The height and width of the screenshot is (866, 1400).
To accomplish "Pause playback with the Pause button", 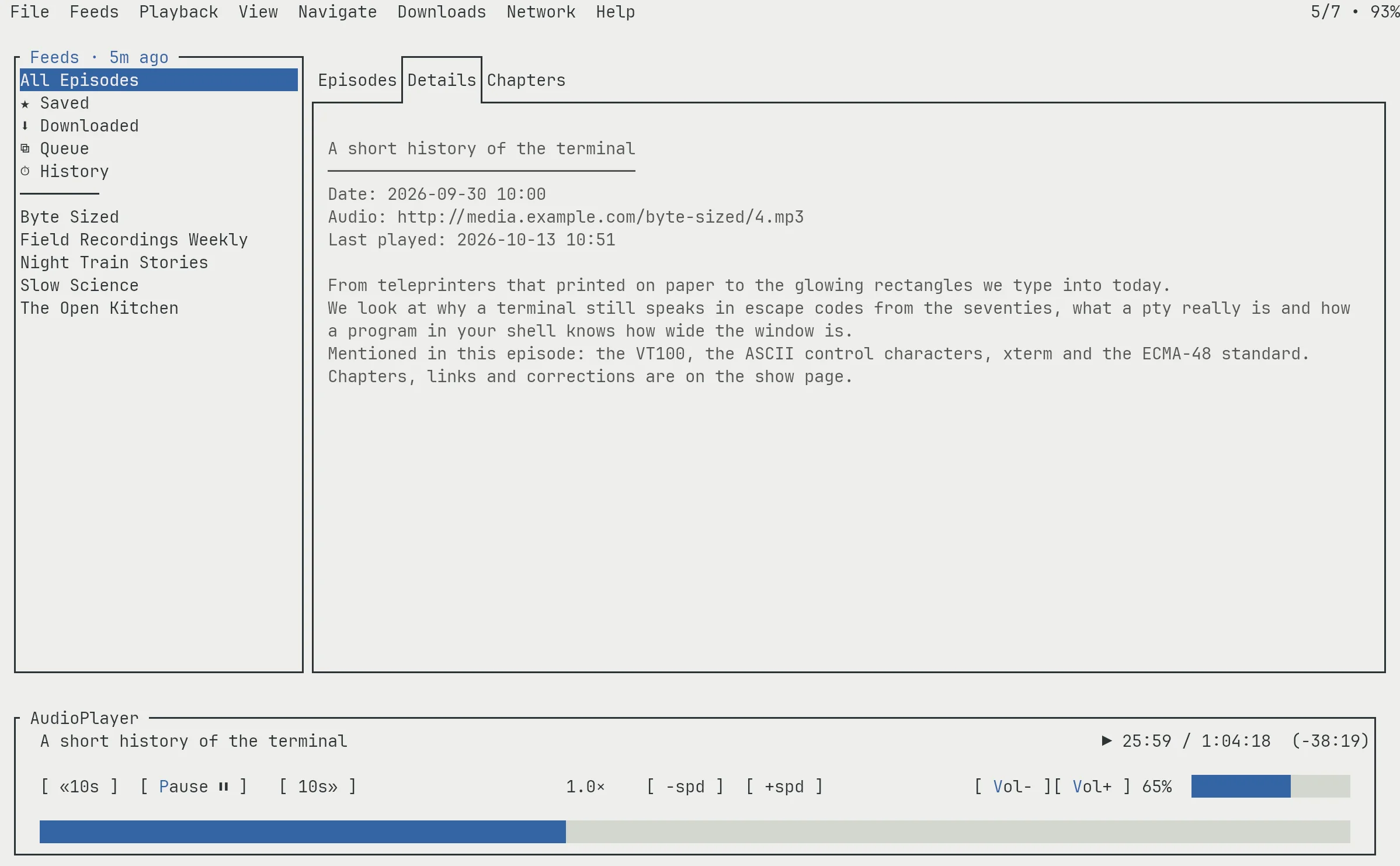I will click(193, 787).
